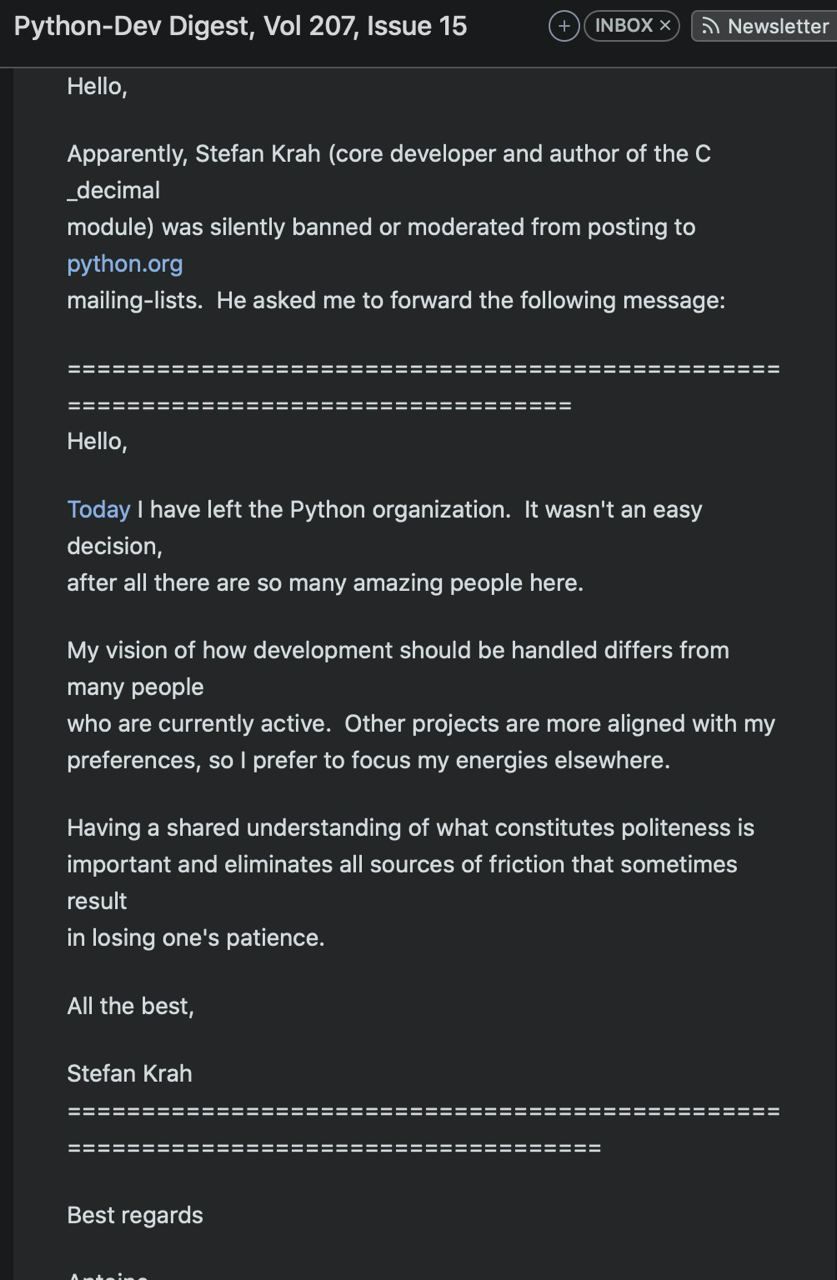The image size is (837, 1280).
Task: Click the Best regards closing line
Action: pos(135,1215)
